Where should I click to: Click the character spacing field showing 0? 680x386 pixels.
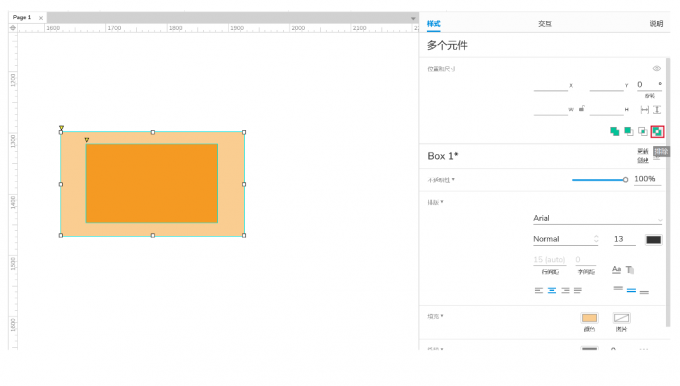[x=585, y=260]
